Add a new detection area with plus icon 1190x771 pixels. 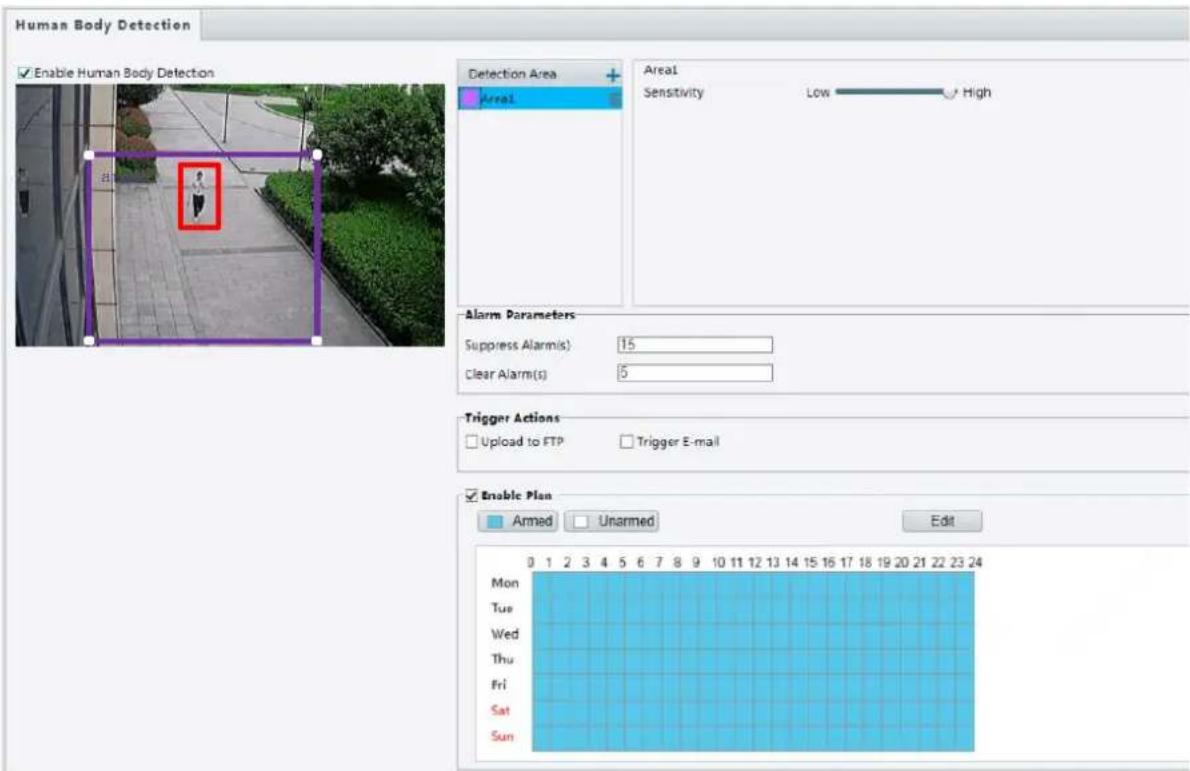click(612, 75)
